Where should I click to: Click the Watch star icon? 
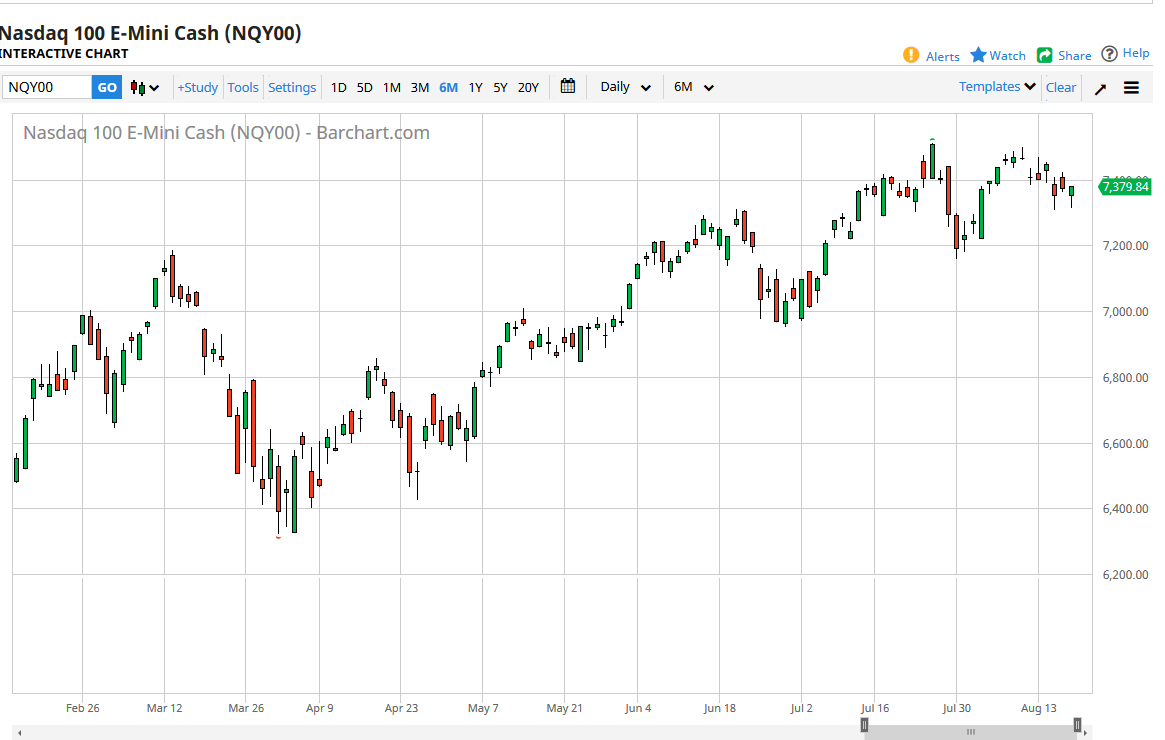pyautogui.click(x=978, y=55)
